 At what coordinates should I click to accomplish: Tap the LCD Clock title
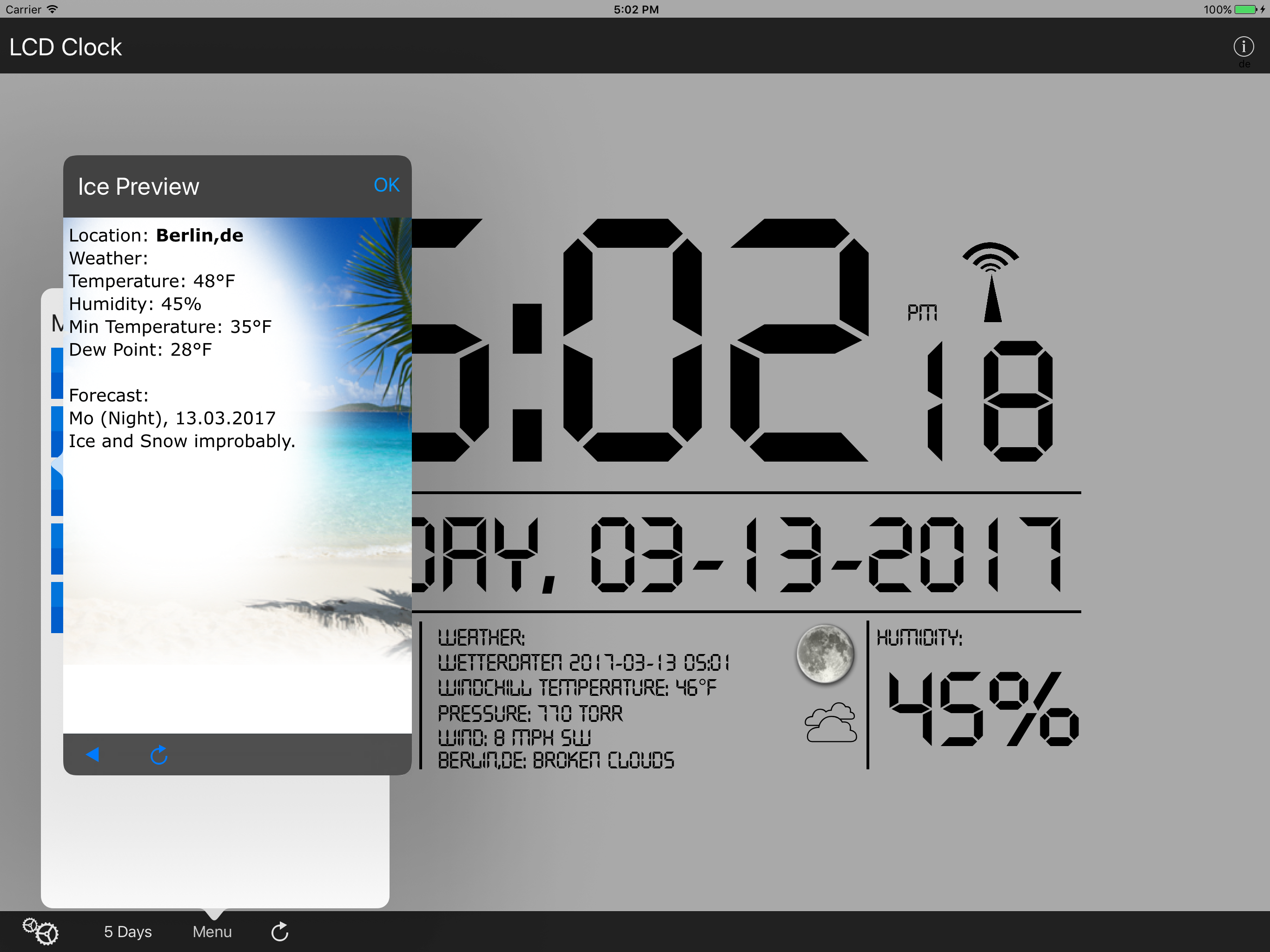[x=66, y=47]
